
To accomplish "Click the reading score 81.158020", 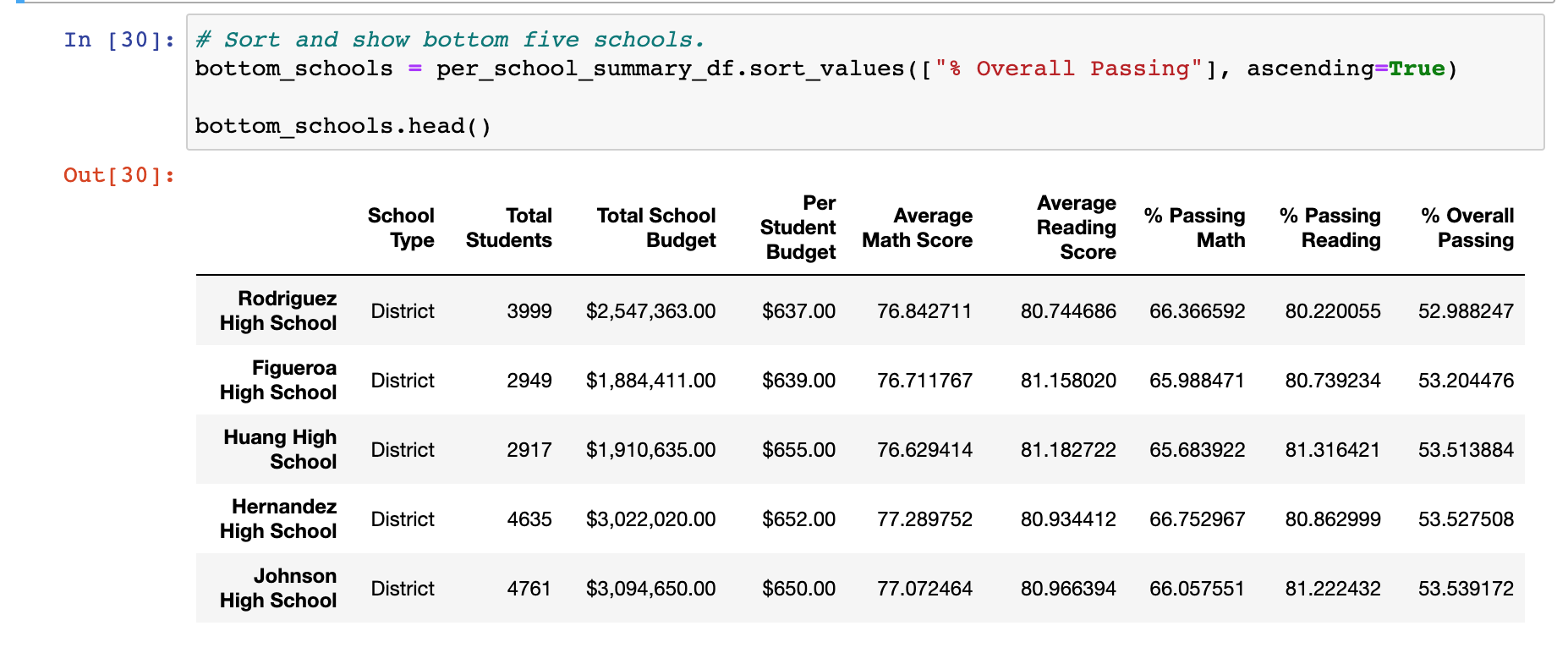I will coord(1068,381).
